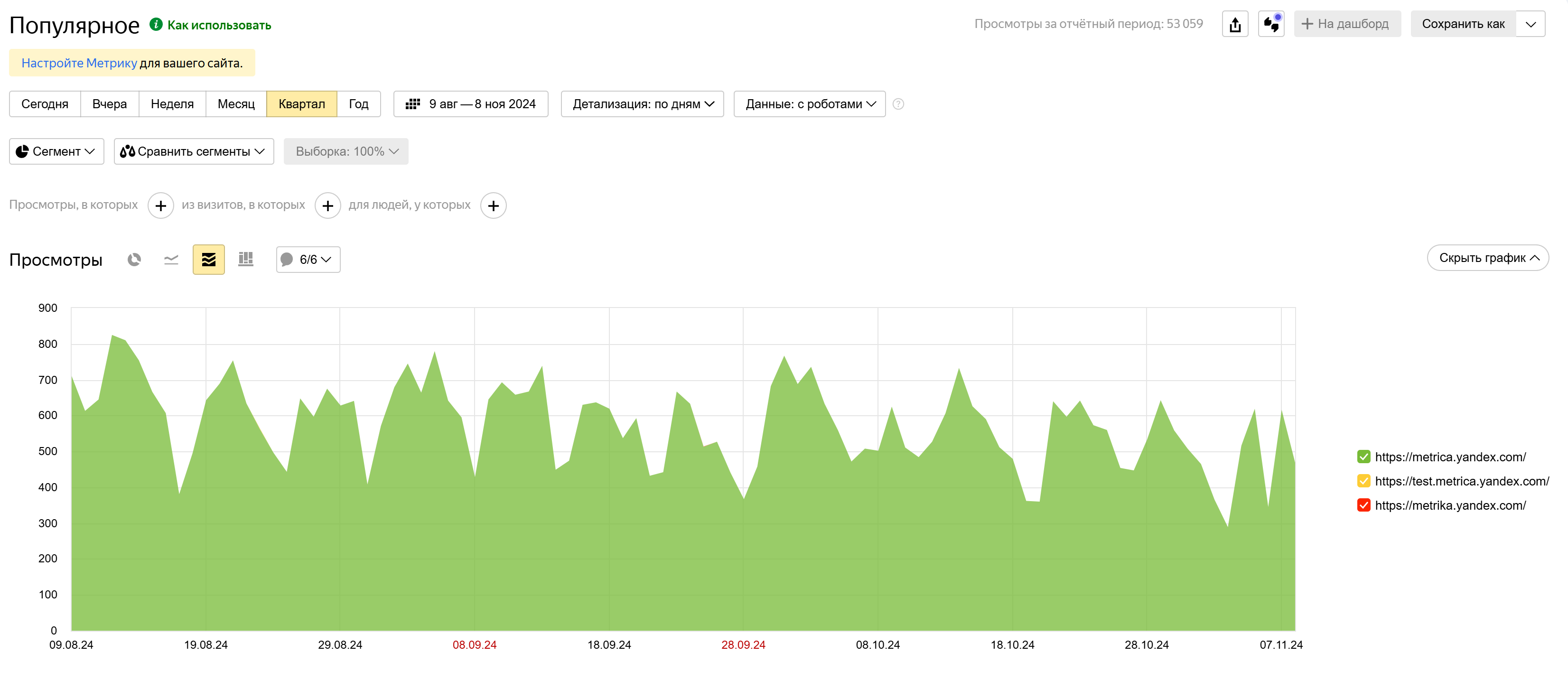This screenshot has width=1568, height=681.
Task: Expand the Segment dropdown
Action: pyautogui.click(x=56, y=151)
